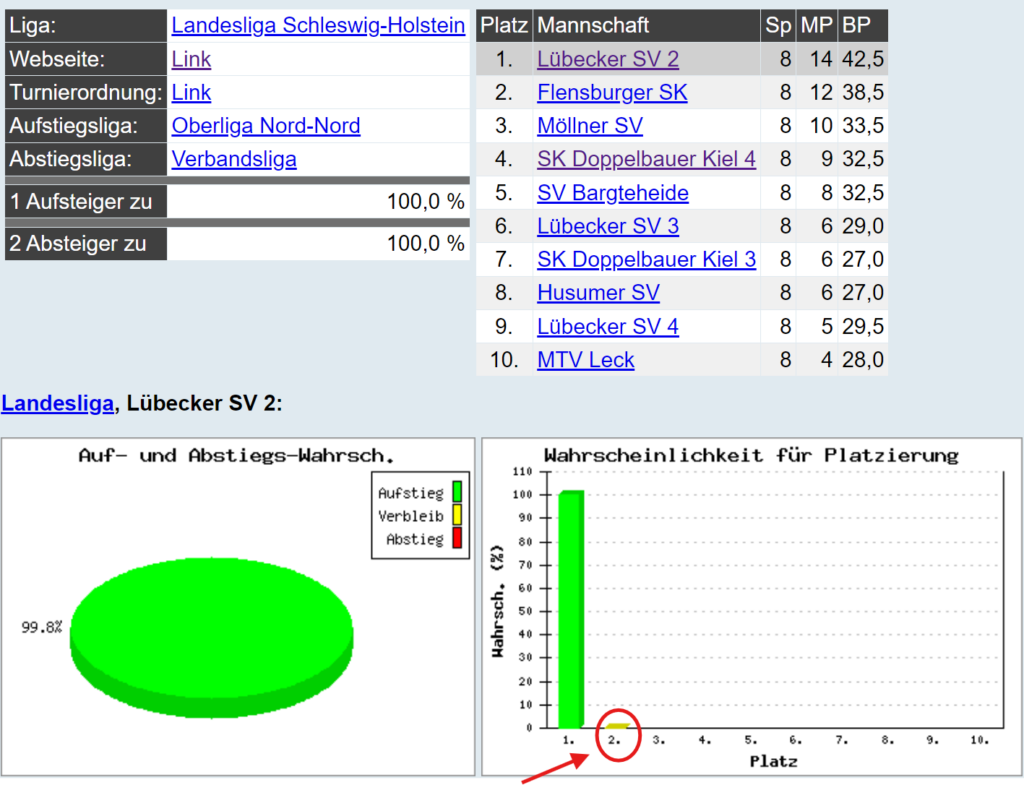Screen dimensions: 1024x785
Task: Go to Oberliga Nord-Nord promotion league
Action: point(266,126)
